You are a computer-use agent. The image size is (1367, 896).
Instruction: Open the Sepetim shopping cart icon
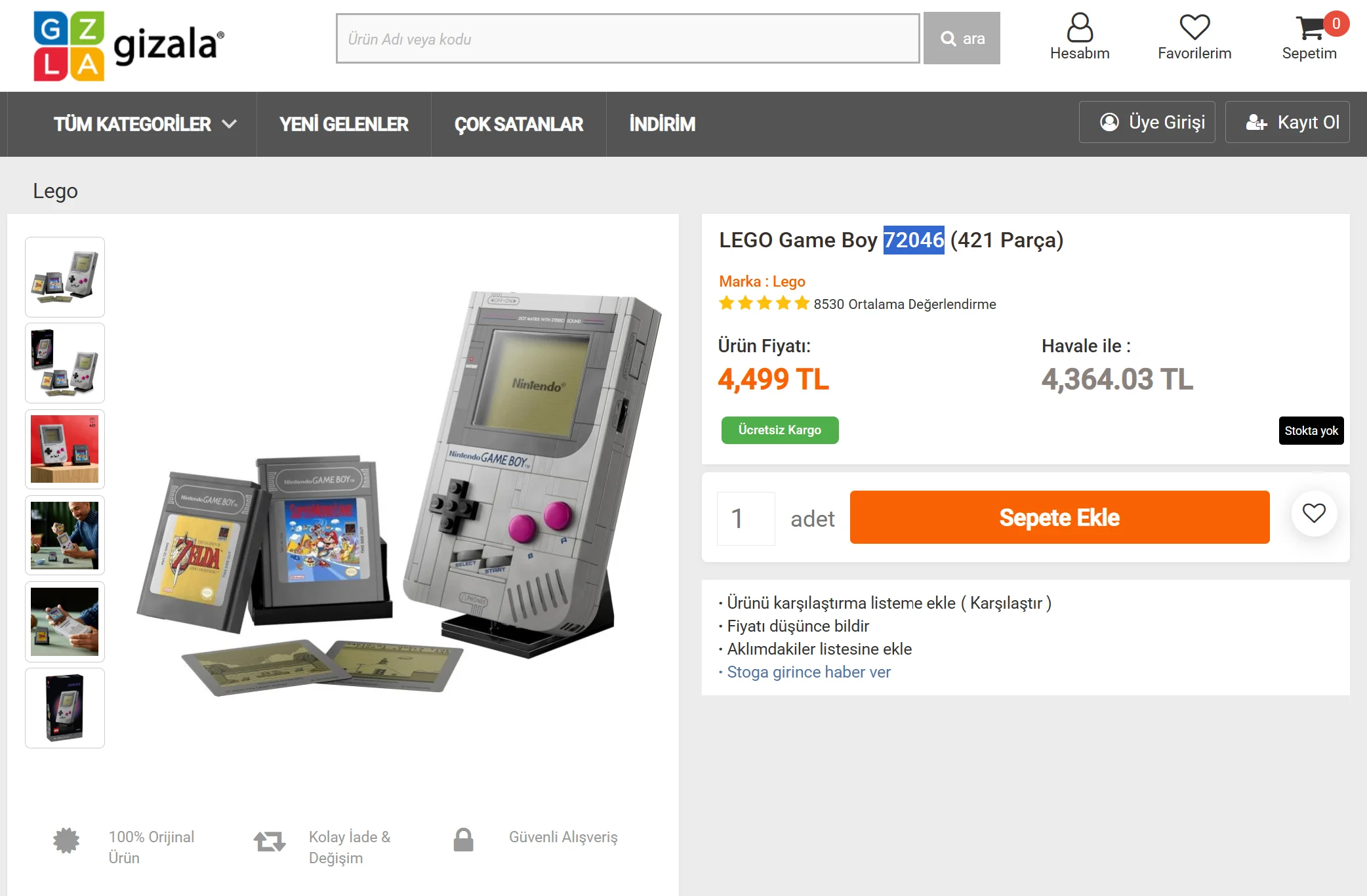[1310, 28]
